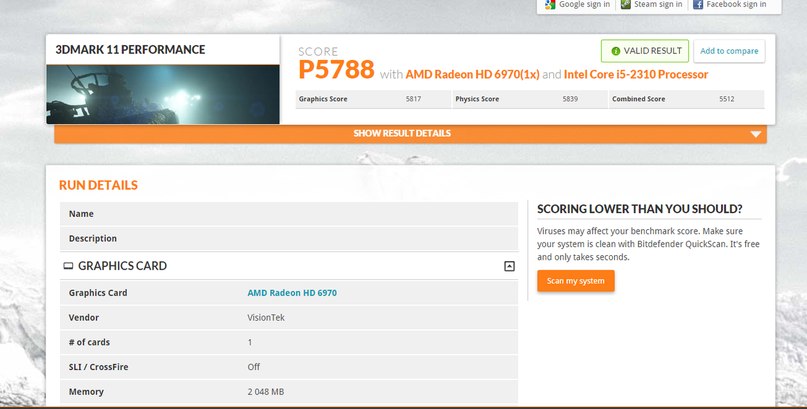This screenshot has width=807, height=409.
Task: Select the P5788 score value
Action: [337, 69]
